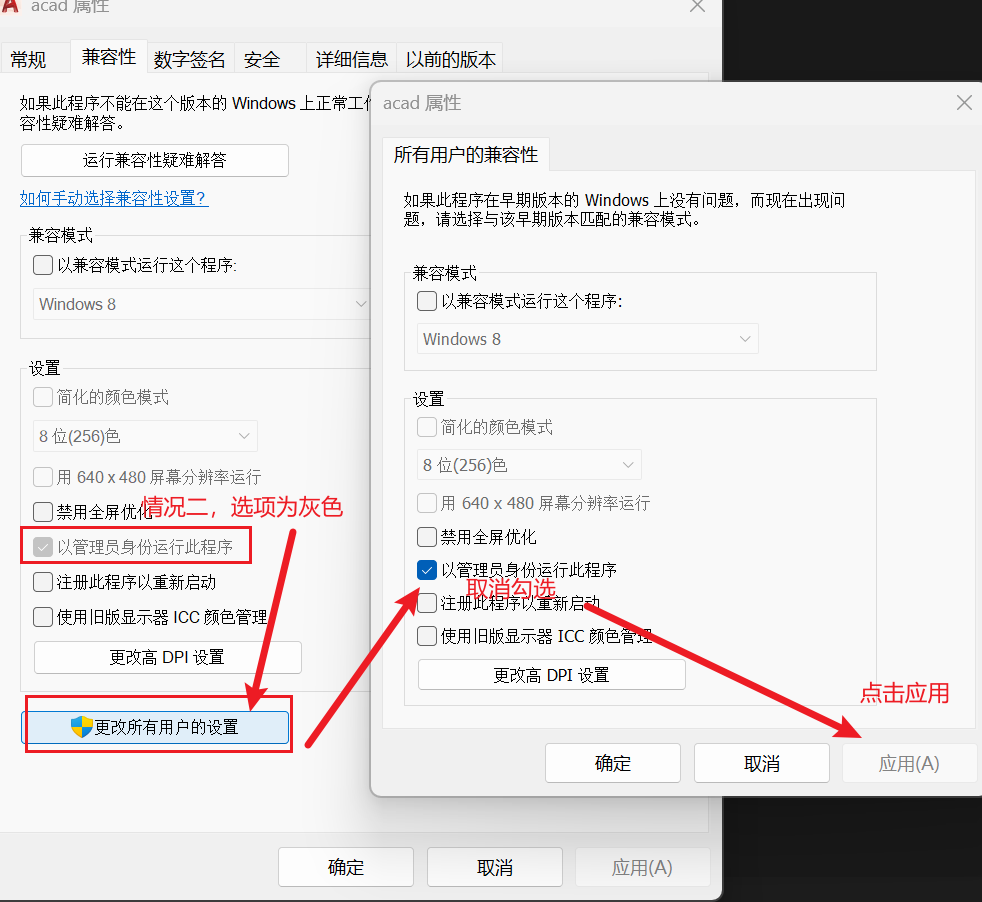Open the 8 位(256)色 dropdown in the front dialog
This screenshot has height=902, width=982.
pyautogui.click(x=529, y=465)
